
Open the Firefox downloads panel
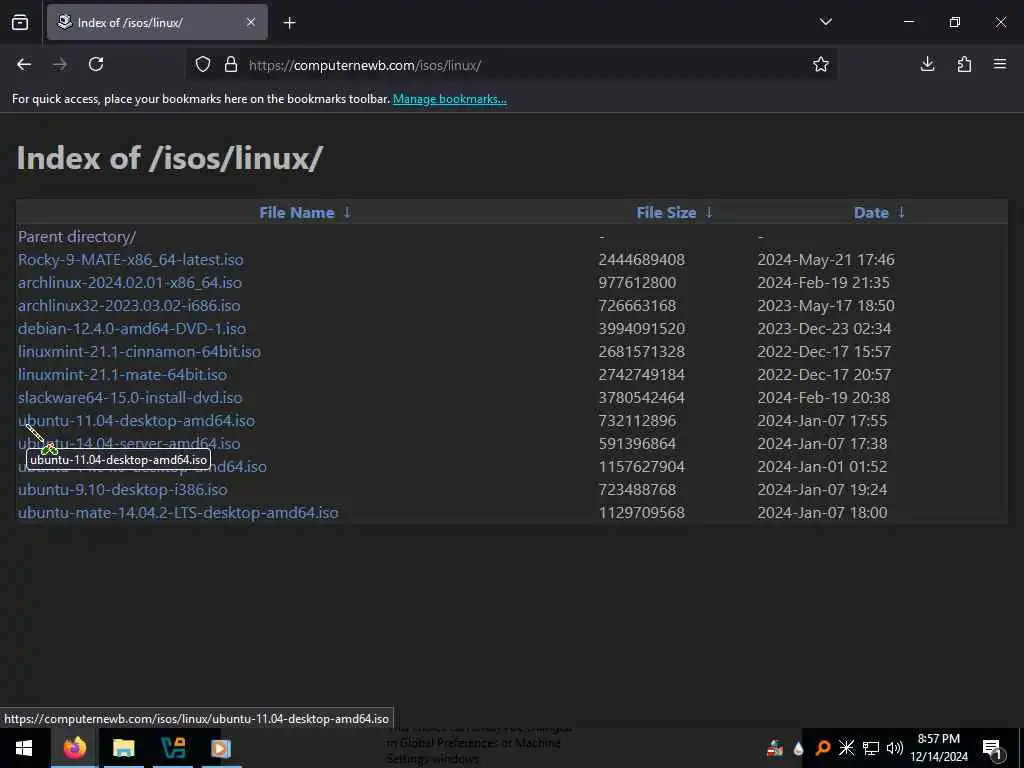click(927, 64)
